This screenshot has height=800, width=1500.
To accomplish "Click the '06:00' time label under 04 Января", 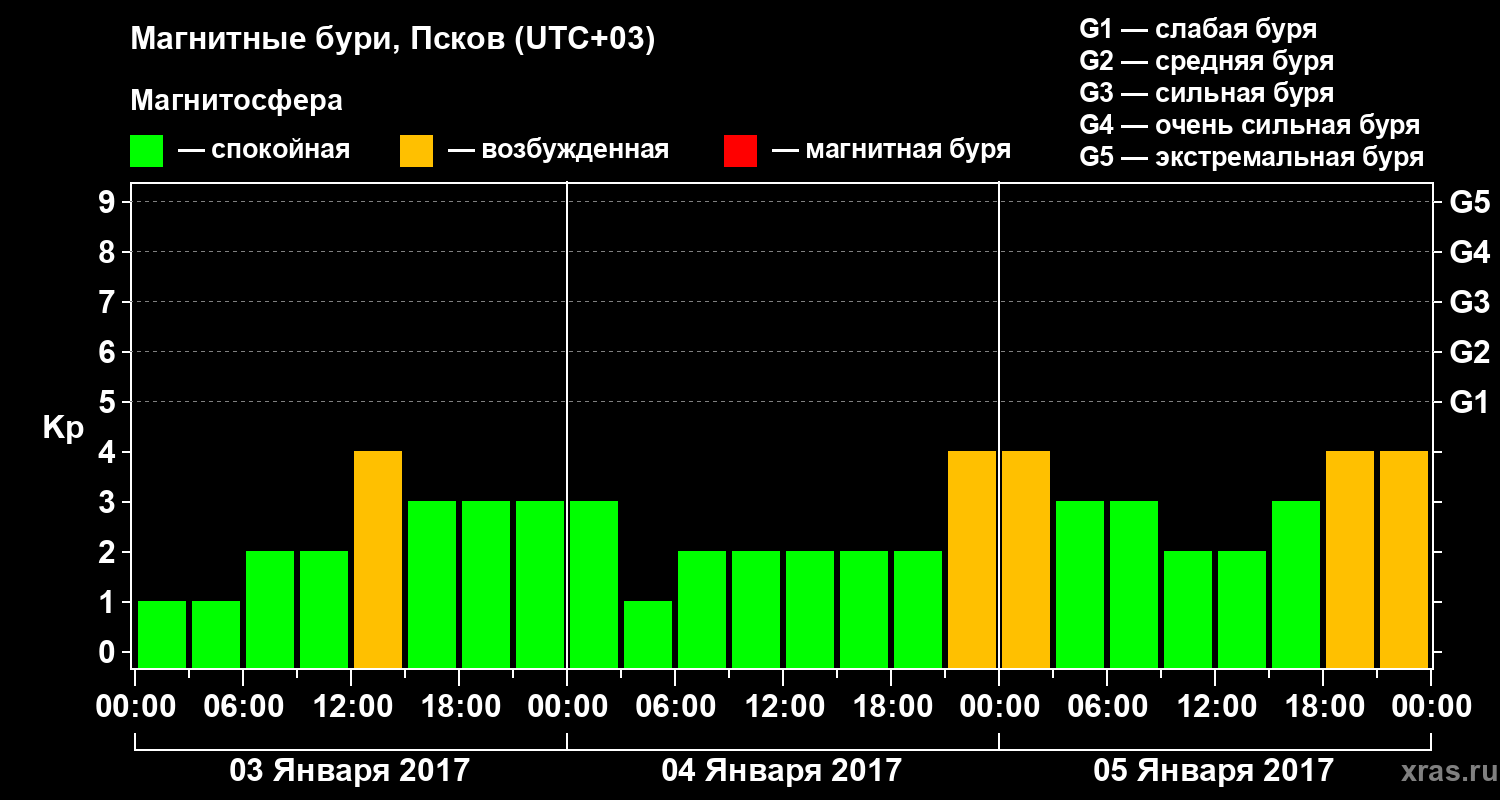I will point(675,707).
